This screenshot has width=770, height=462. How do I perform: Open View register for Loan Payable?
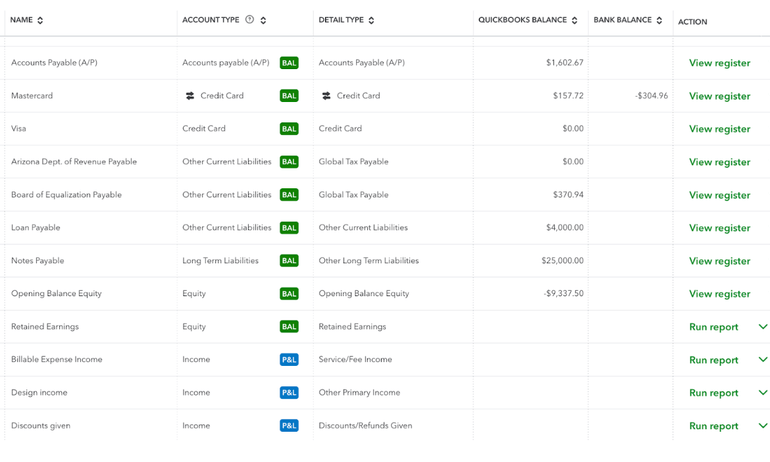(719, 228)
